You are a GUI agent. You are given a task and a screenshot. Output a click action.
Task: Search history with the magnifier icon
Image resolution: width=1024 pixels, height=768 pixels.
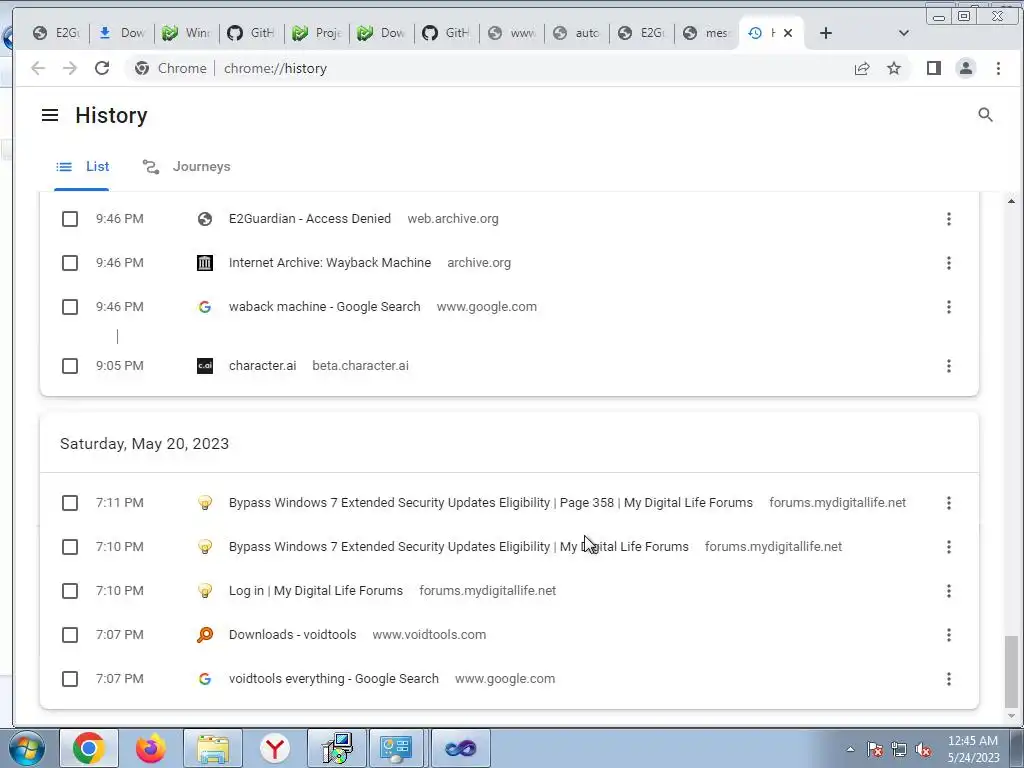pos(985,115)
